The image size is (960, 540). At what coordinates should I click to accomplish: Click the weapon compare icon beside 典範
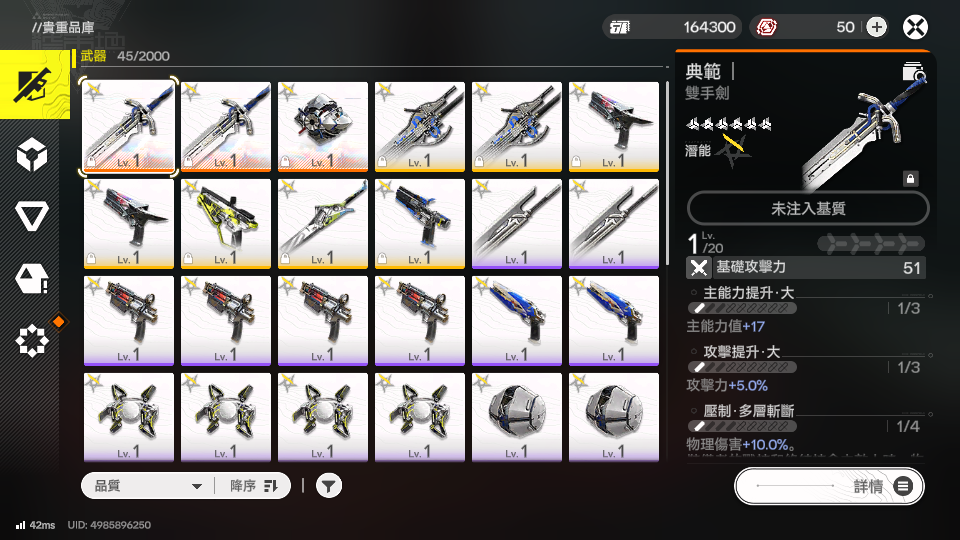point(913,72)
